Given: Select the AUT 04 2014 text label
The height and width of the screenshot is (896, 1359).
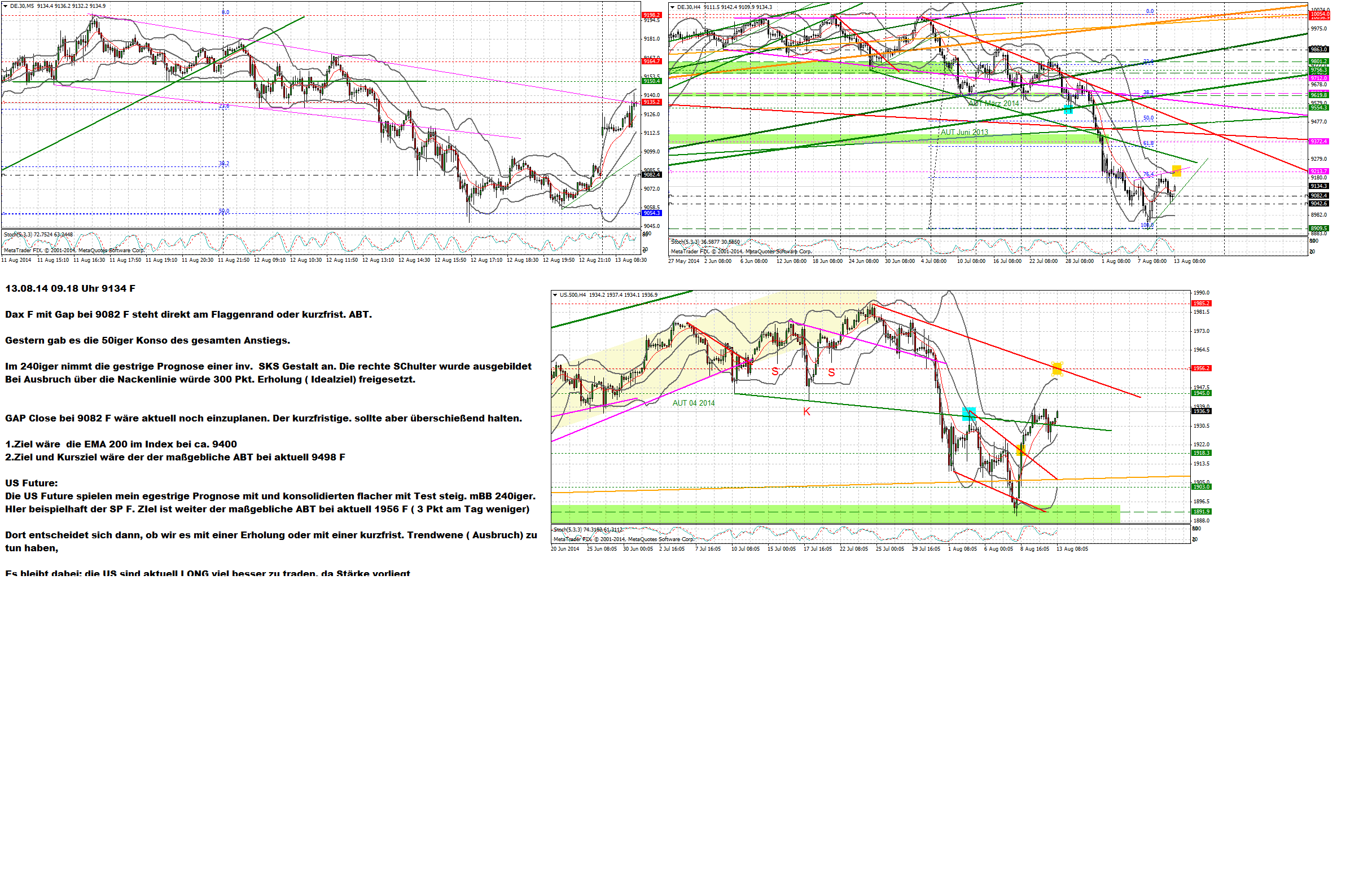Looking at the screenshot, I should point(693,403).
